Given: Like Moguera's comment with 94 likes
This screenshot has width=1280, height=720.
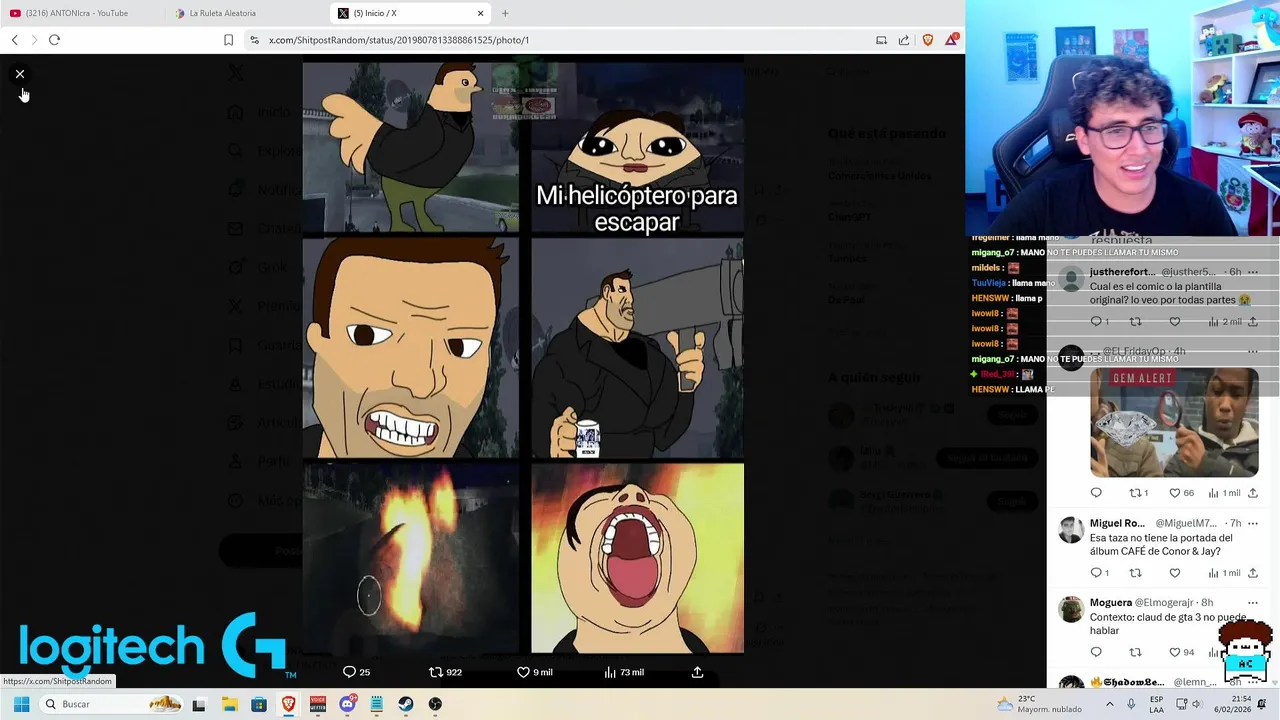Looking at the screenshot, I should click(1181, 652).
